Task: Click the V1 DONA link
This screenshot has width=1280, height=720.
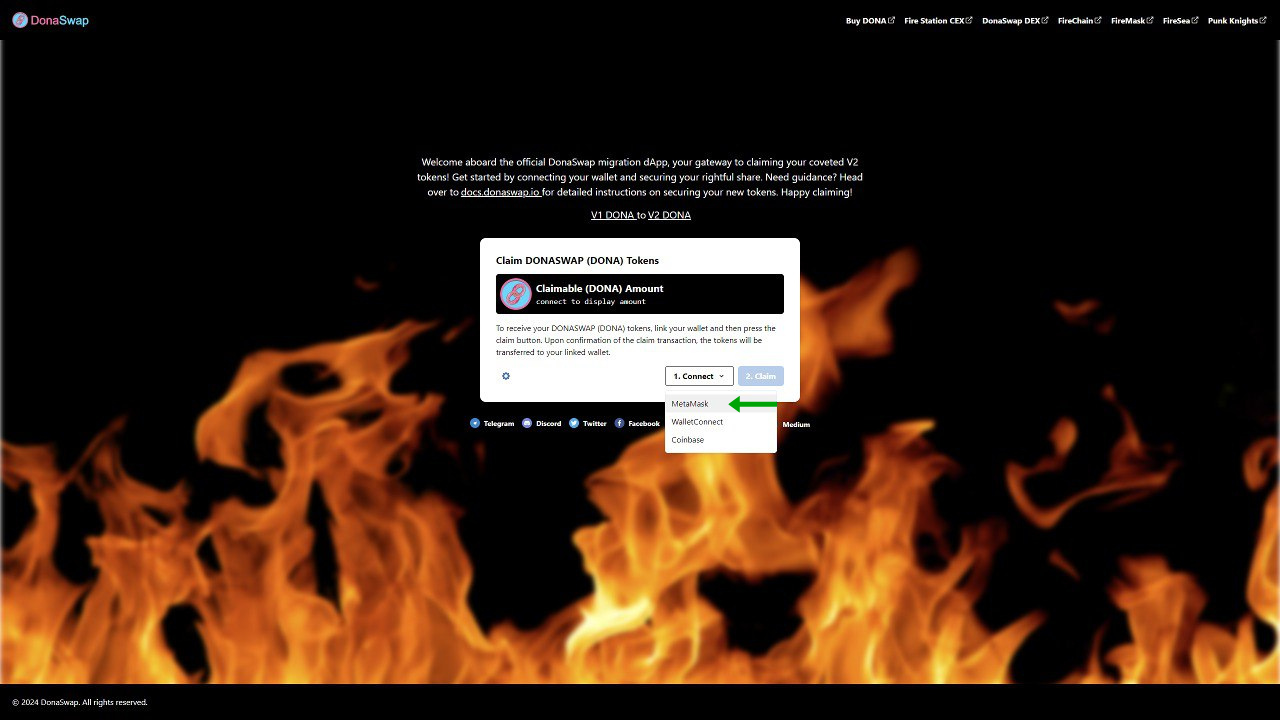Action: (612, 215)
